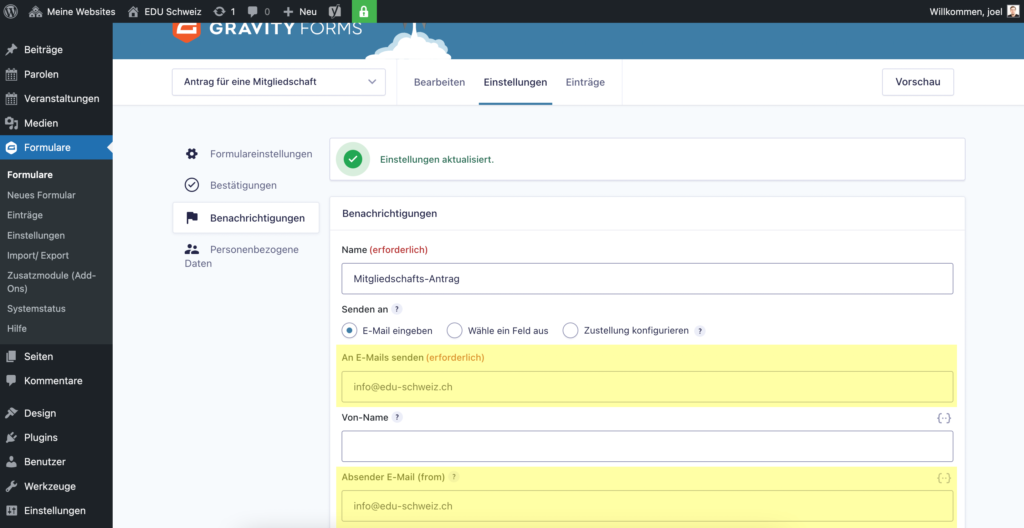Image resolution: width=1024 pixels, height=528 pixels.
Task: Open Bestätigungen settings section
Action: (x=243, y=185)
